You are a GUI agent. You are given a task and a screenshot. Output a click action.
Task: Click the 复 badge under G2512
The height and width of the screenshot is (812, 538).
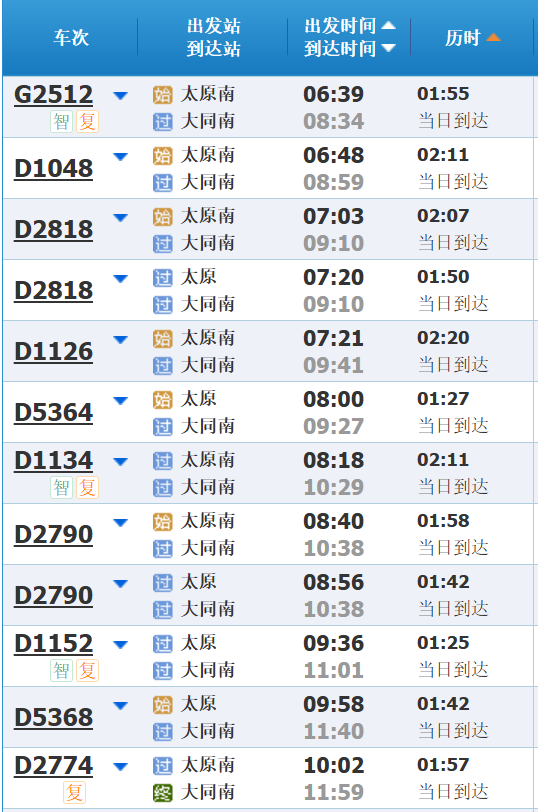tap(88, 122)
